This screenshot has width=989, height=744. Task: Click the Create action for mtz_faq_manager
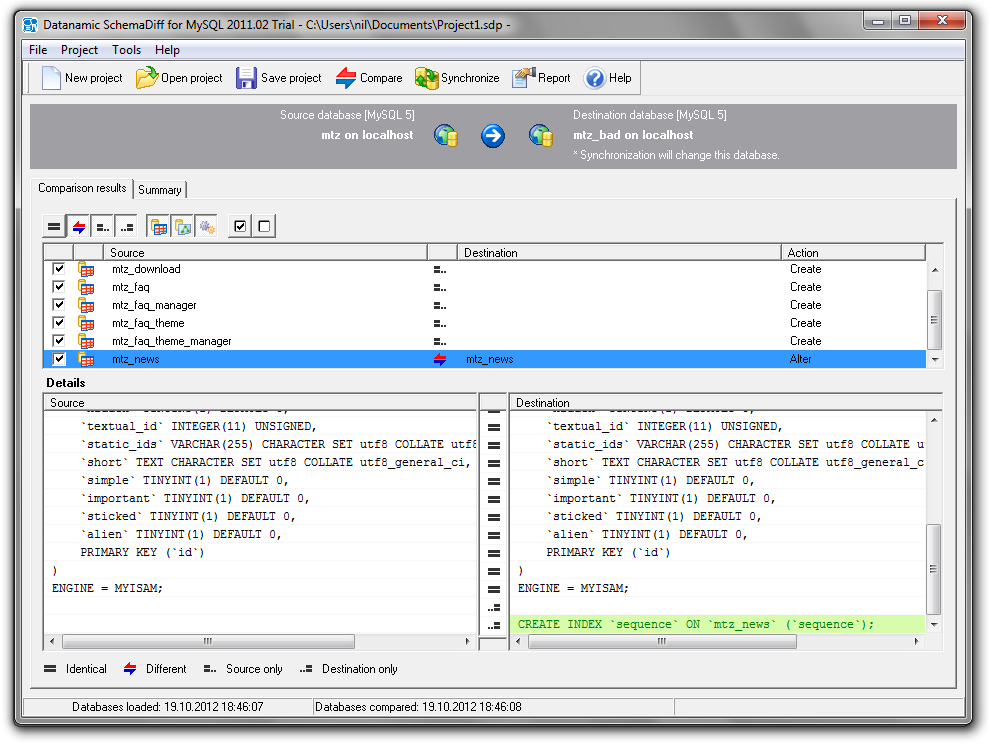point(805,305)
